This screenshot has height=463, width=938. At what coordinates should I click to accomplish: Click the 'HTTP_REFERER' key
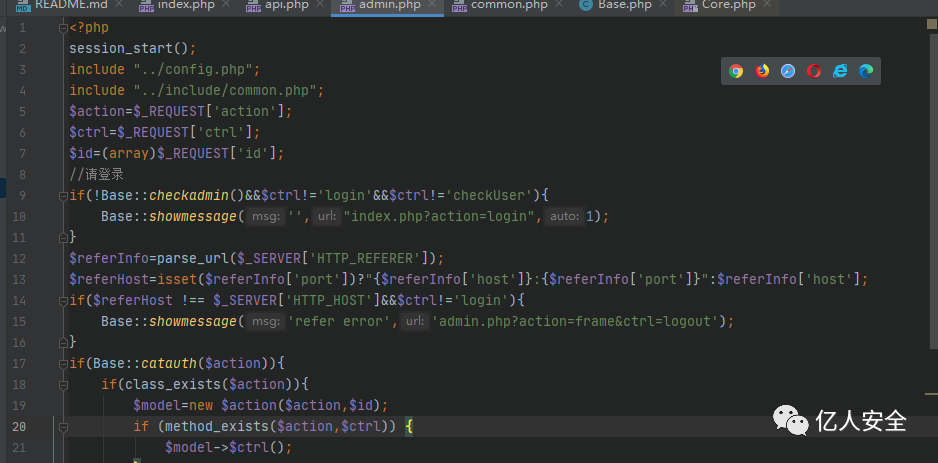(x=365, y=258)
